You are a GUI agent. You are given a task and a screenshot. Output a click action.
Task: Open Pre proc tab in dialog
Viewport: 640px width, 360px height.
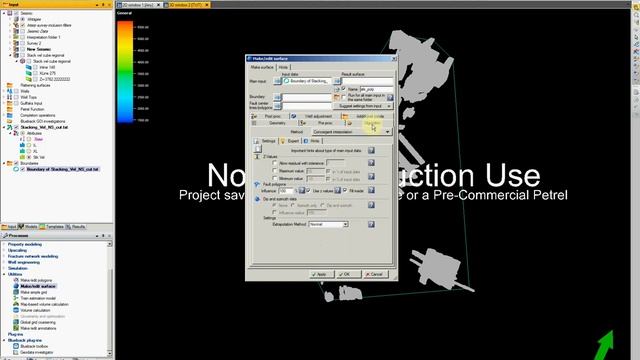[322, 122]
